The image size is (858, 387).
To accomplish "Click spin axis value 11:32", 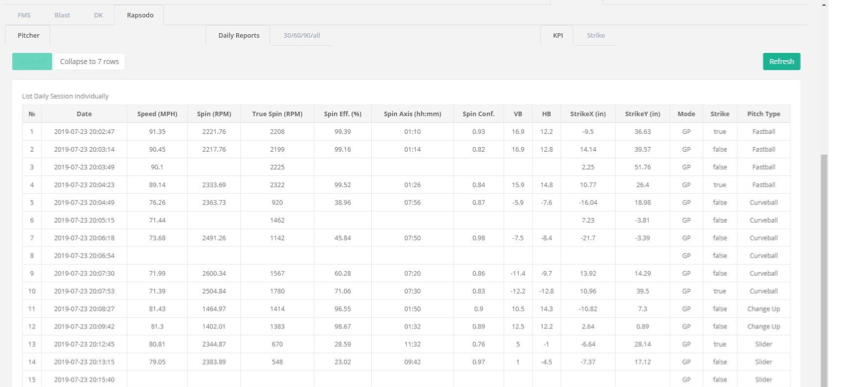I will tap(412, 344).
